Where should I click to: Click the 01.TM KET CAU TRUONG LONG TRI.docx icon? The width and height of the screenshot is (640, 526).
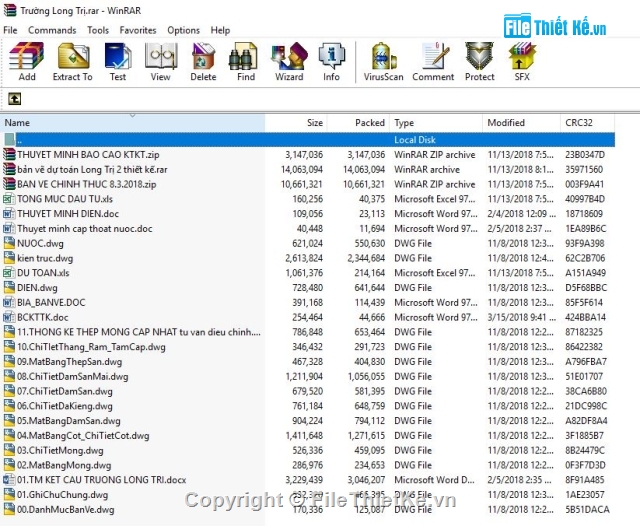coord(9,479)
